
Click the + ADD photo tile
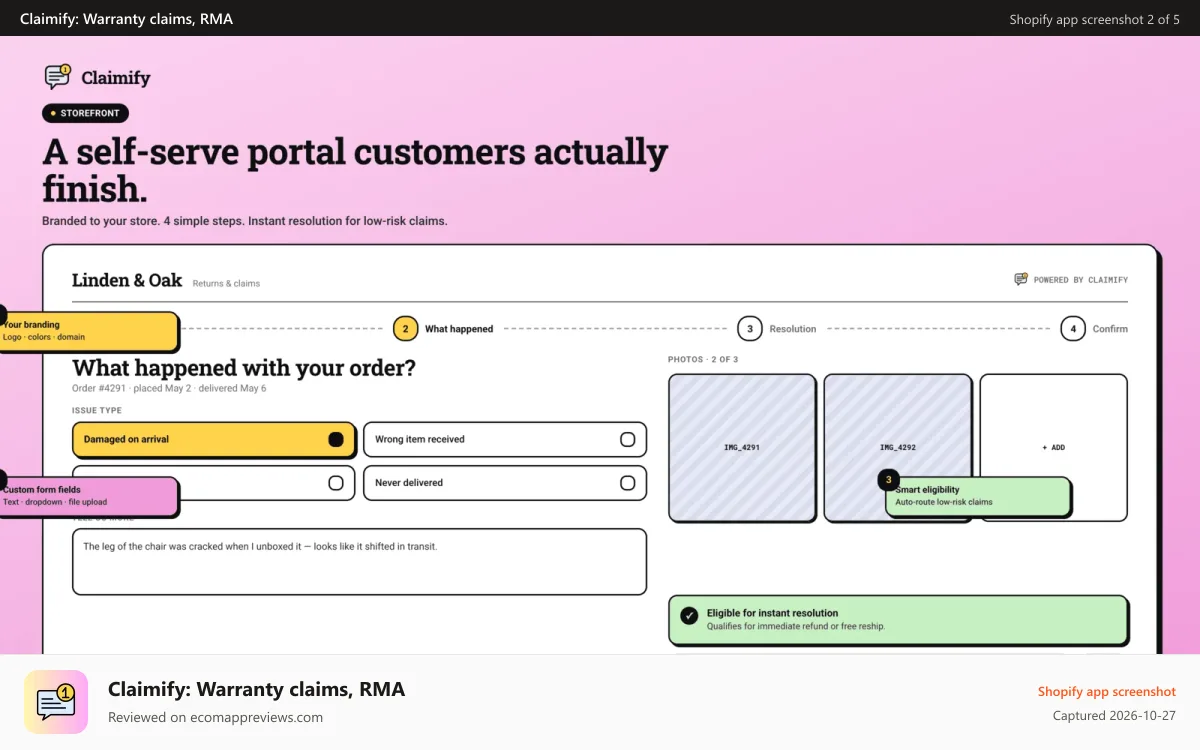coord(1053,447)
